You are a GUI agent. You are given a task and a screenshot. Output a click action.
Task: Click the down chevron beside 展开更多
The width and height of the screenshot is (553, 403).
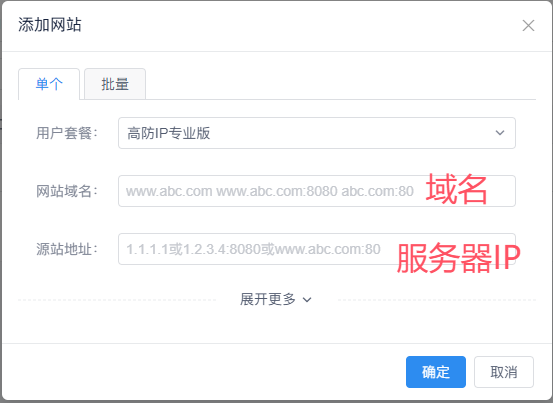(x=307, y=300)
